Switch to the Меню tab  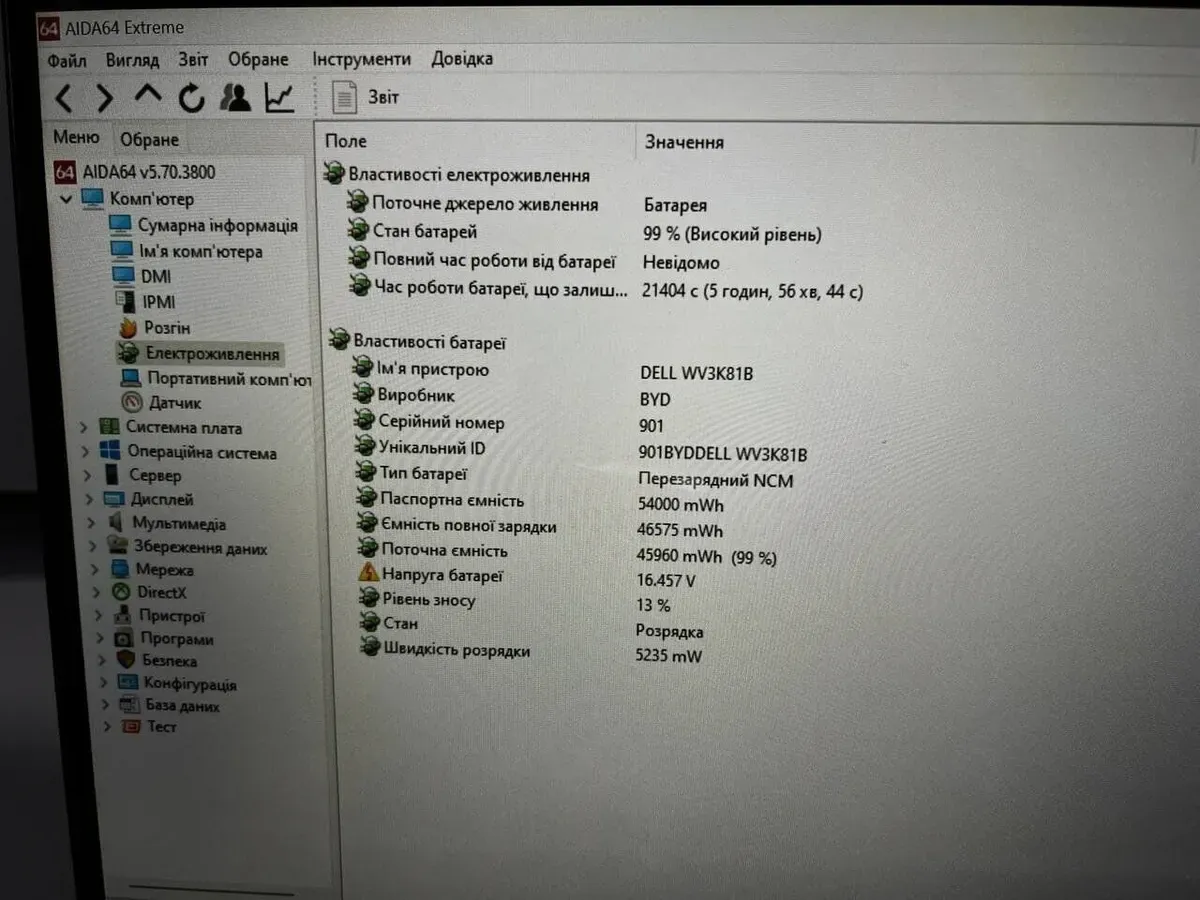[x=76, y=138]
